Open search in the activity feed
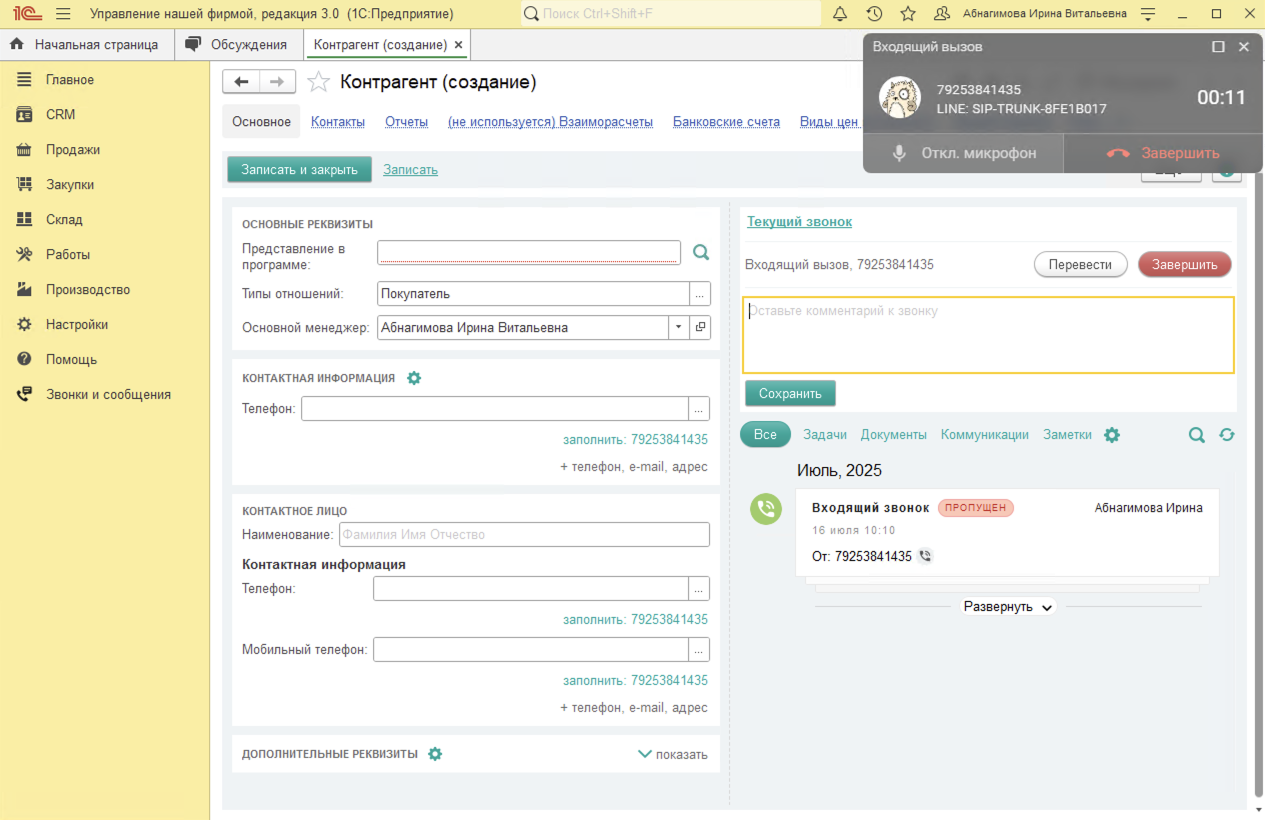Screen dimensions: 1265x820 coord(1196,435)
